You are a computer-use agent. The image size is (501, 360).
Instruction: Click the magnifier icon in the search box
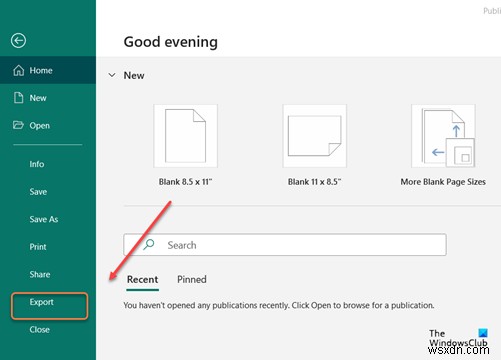[149, 245]
